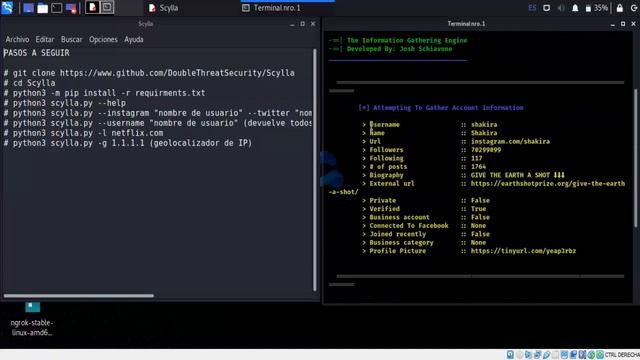Click the show desktop panel icon
The image size is (640, 360).
point(28,8)
